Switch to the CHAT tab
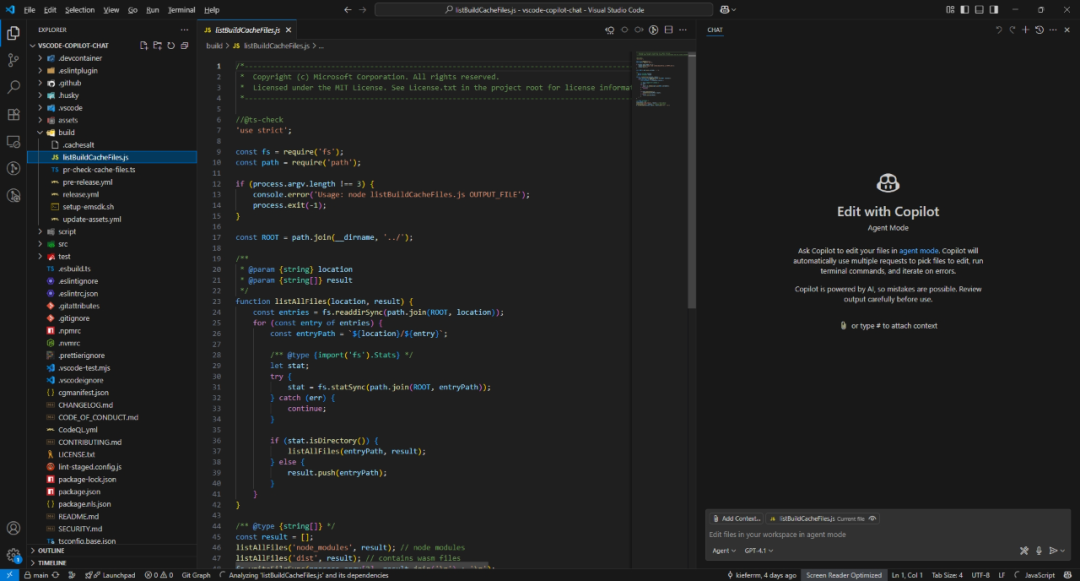This screenshot has width=1080, height=581. pos(715,30)
